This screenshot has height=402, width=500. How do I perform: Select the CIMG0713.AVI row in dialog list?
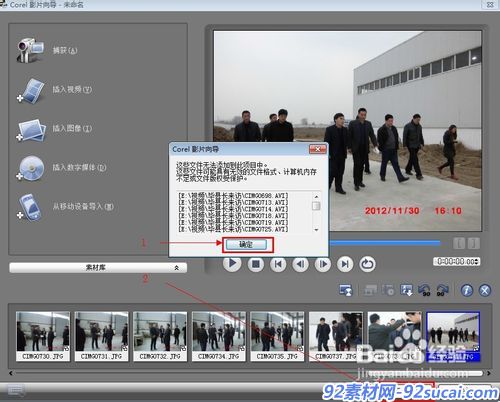pyautogui.click(x=233, y=202)
